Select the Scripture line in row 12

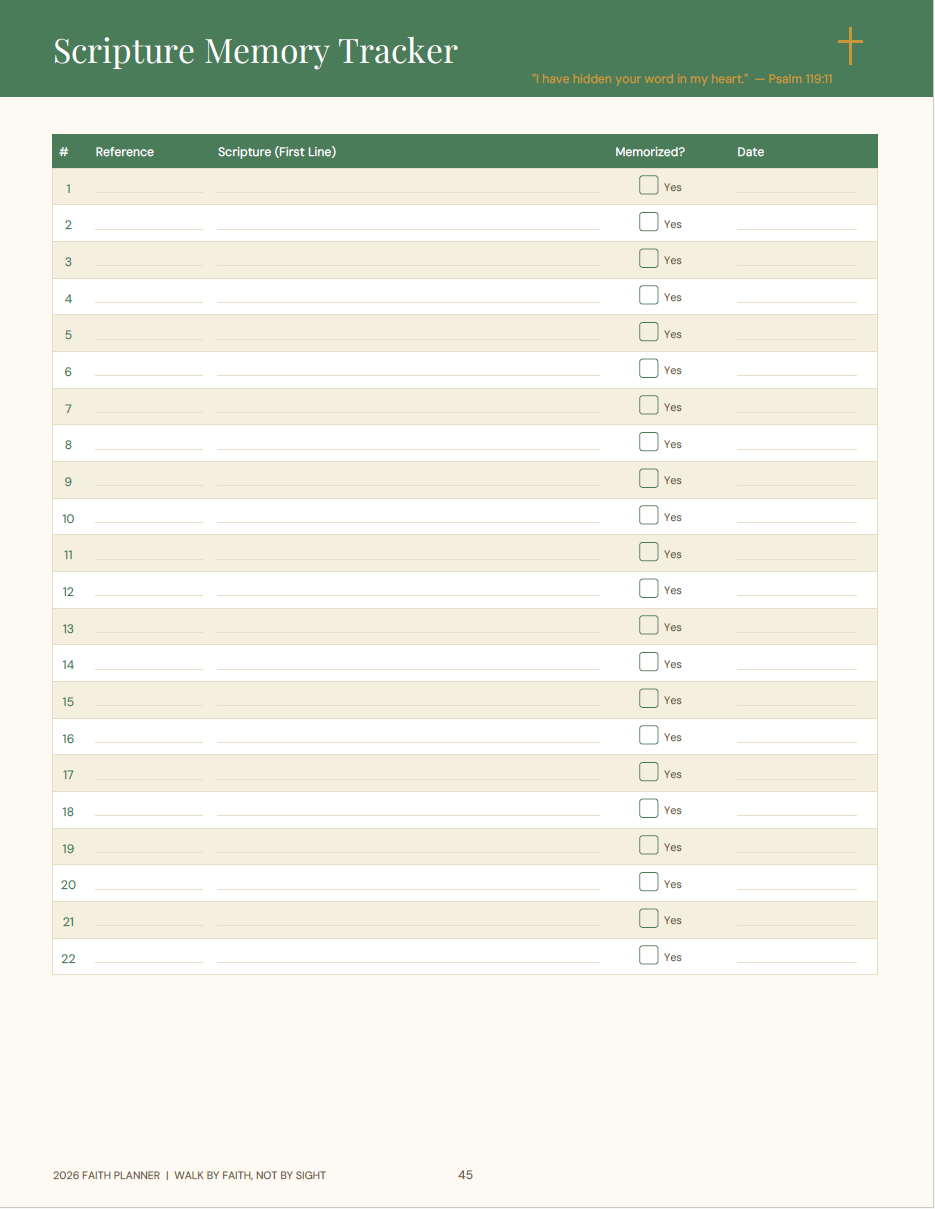[408, 590]
